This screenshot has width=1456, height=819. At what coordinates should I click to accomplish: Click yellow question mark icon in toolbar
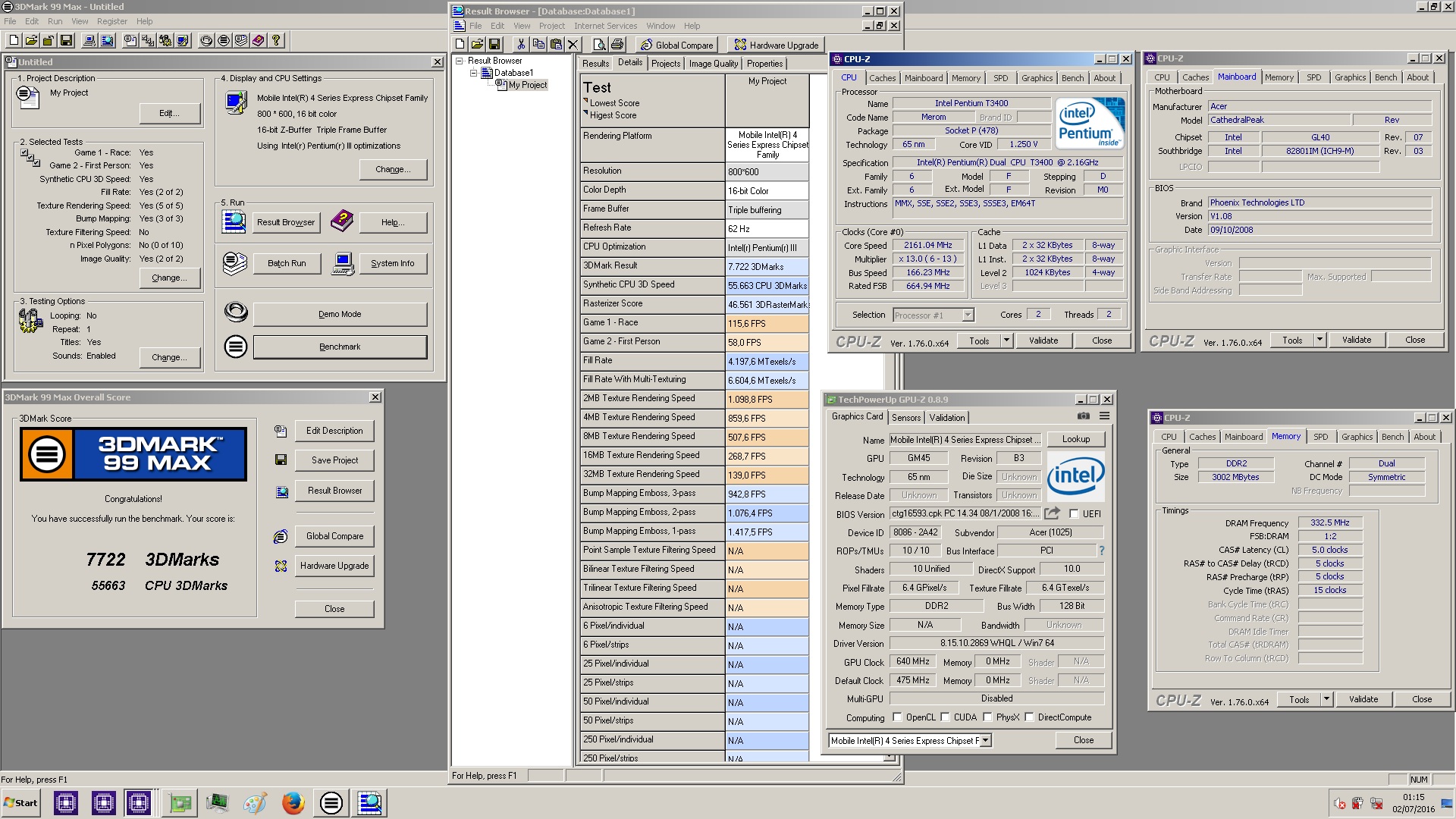(x=276, y=41)
